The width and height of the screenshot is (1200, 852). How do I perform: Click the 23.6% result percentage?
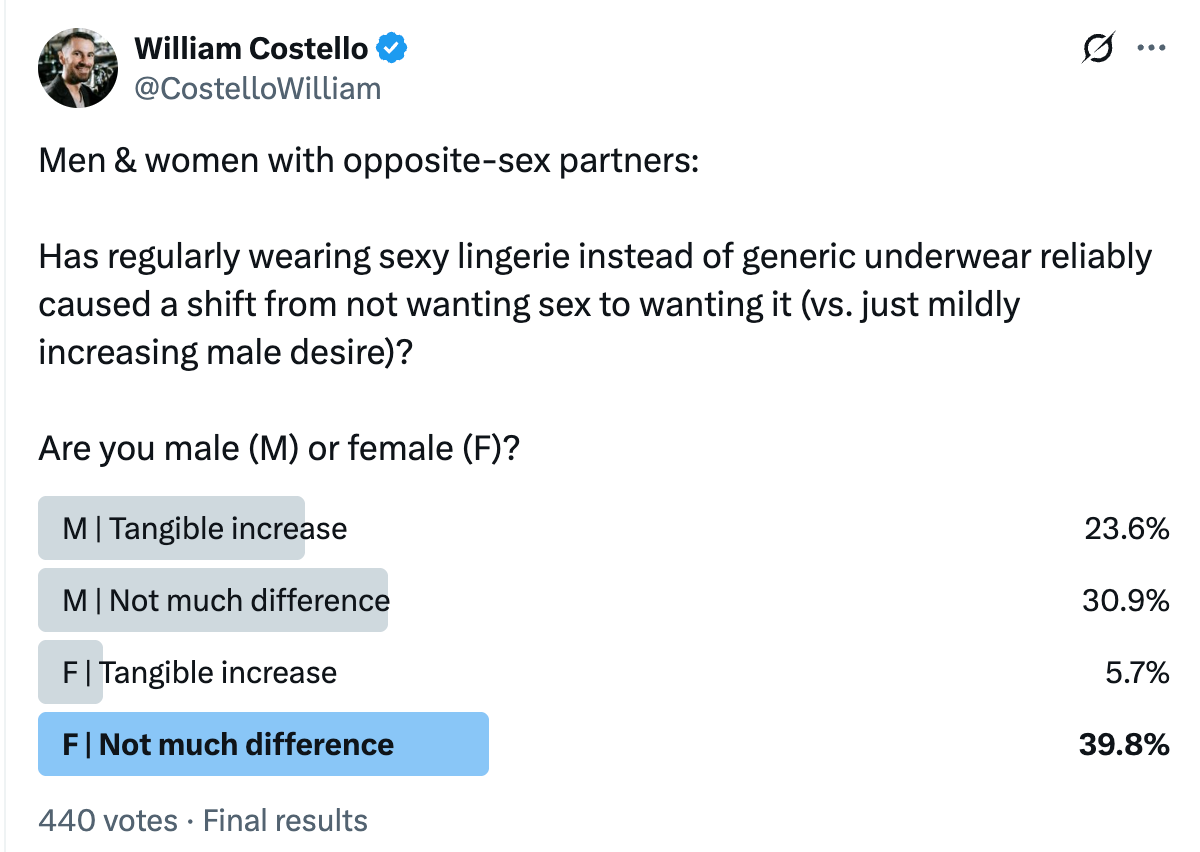point(1126,528)
